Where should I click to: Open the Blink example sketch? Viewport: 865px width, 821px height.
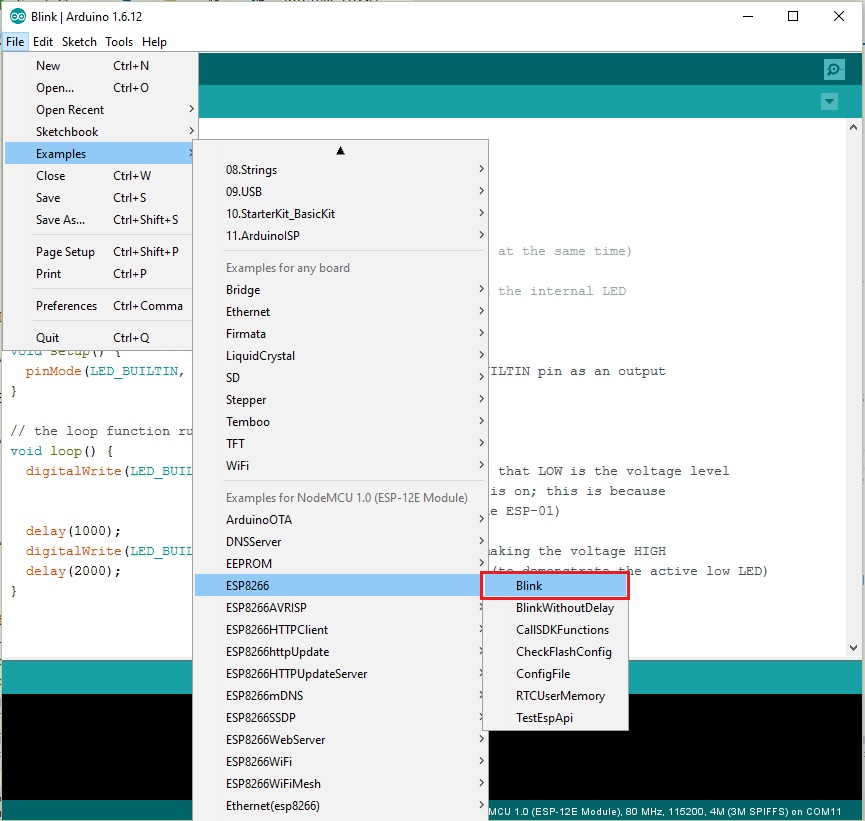[x=555, y=586]
